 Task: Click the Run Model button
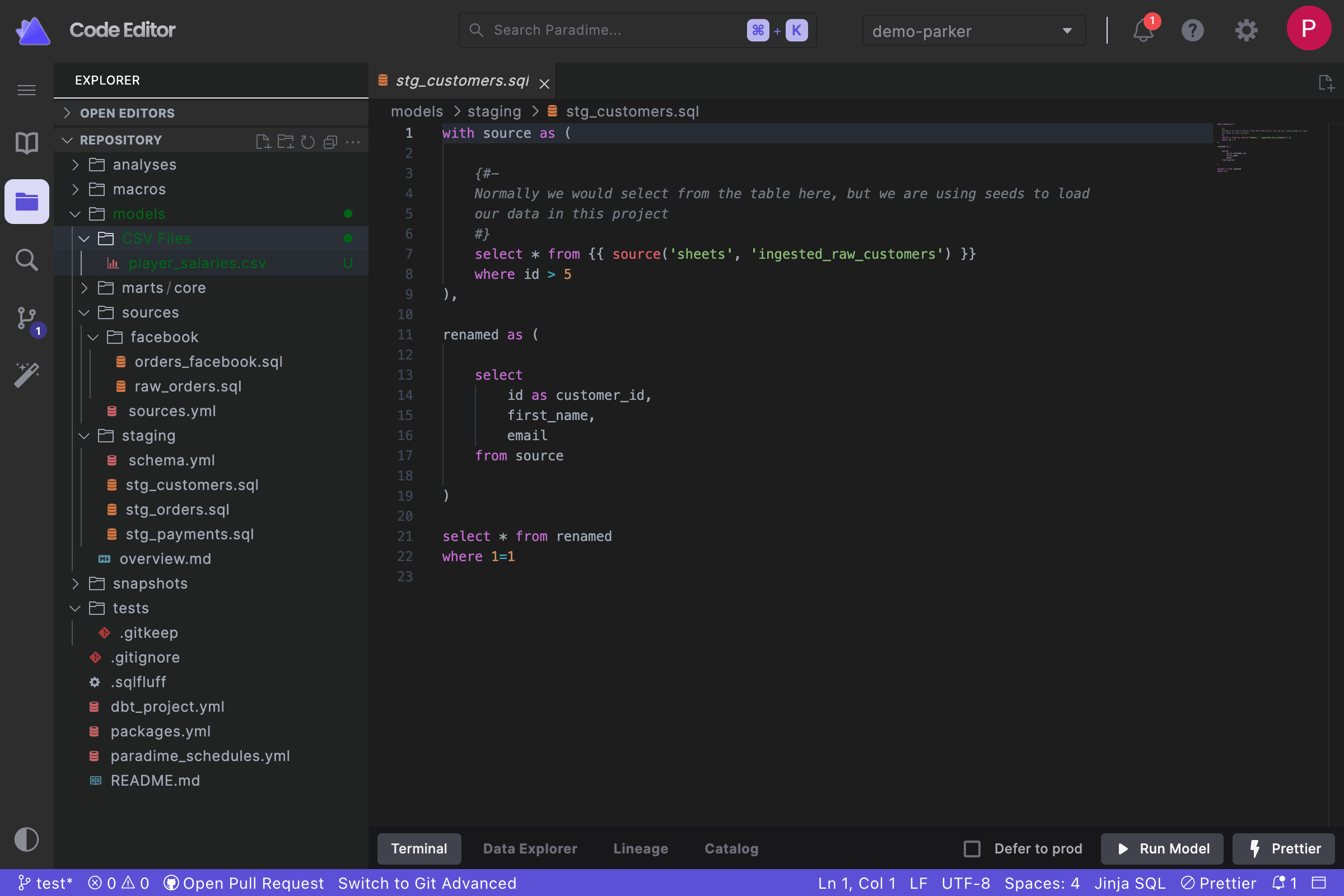click(1161, 848)
